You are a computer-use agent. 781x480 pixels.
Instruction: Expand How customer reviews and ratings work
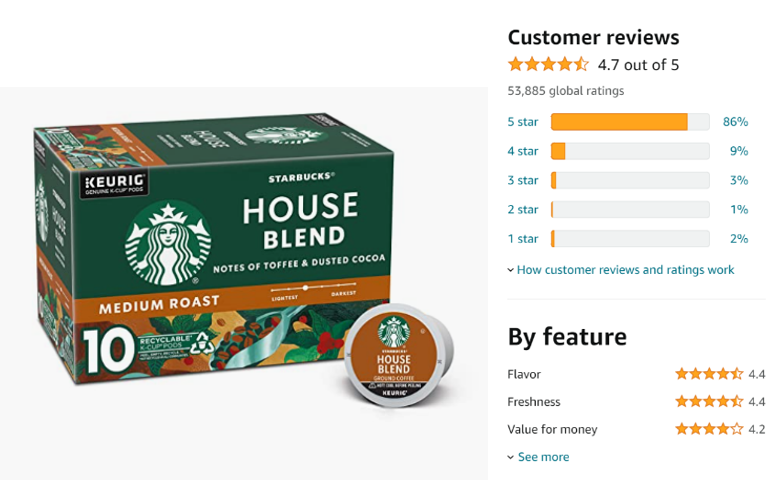(x=625, y=270)
